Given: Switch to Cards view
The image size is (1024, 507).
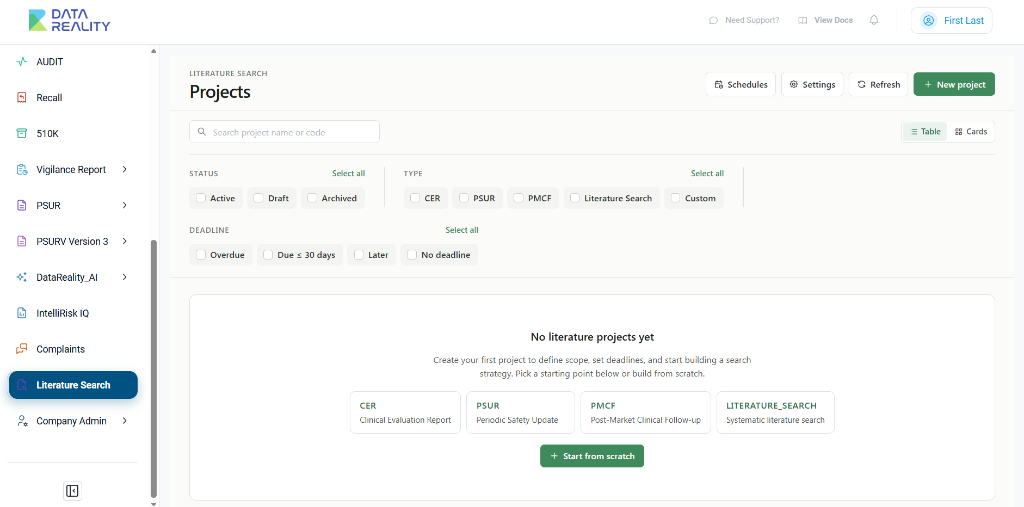Looking at the screenshot, I should 970,131.
